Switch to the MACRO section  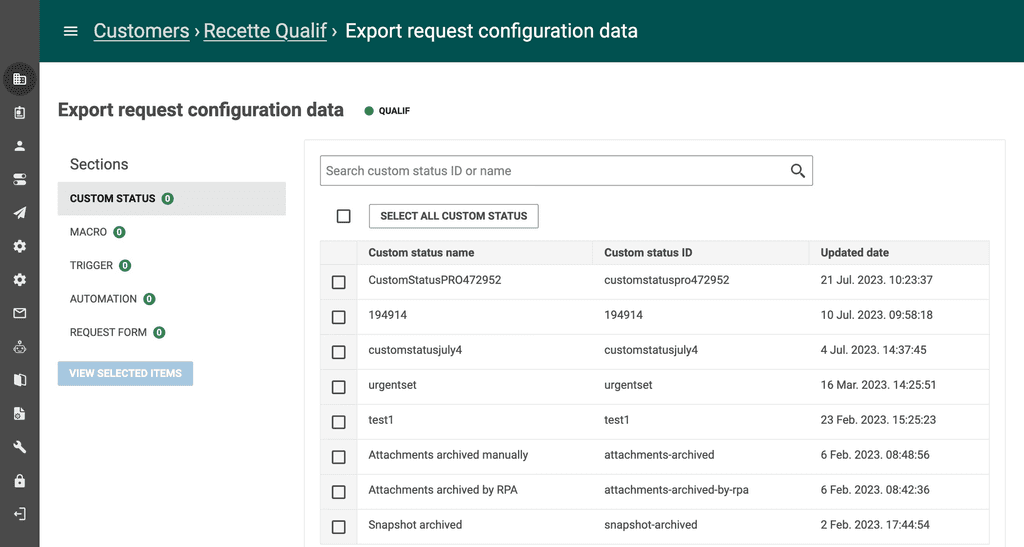click(x=89, y=232)
